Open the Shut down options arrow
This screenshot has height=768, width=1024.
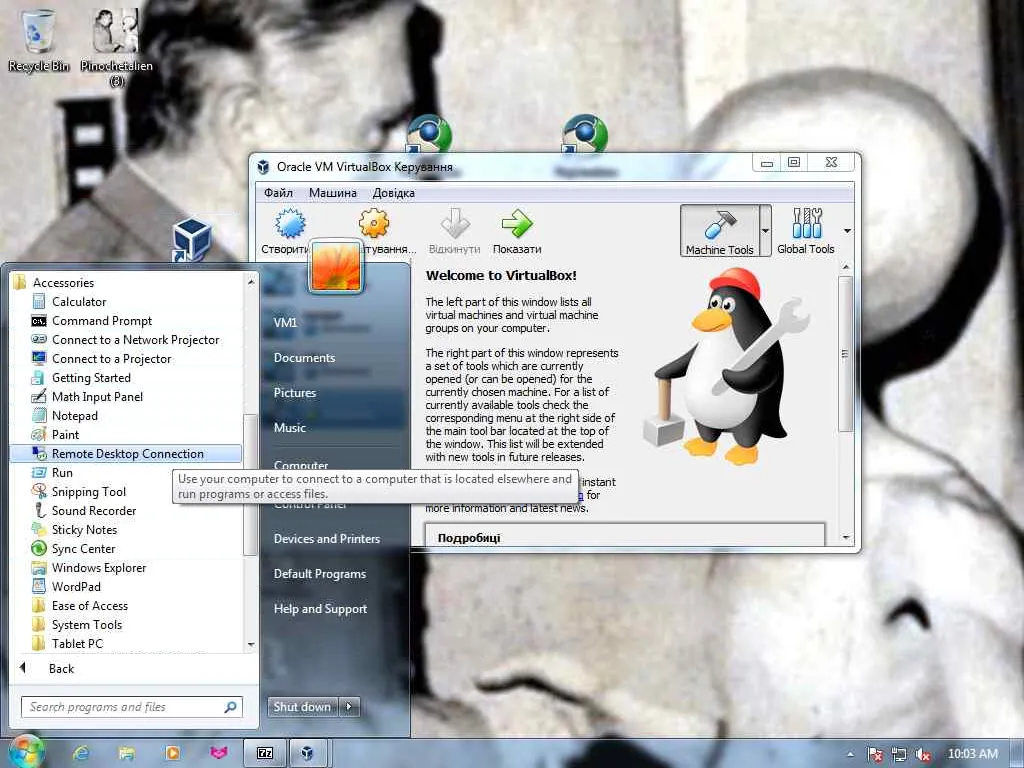349,707
